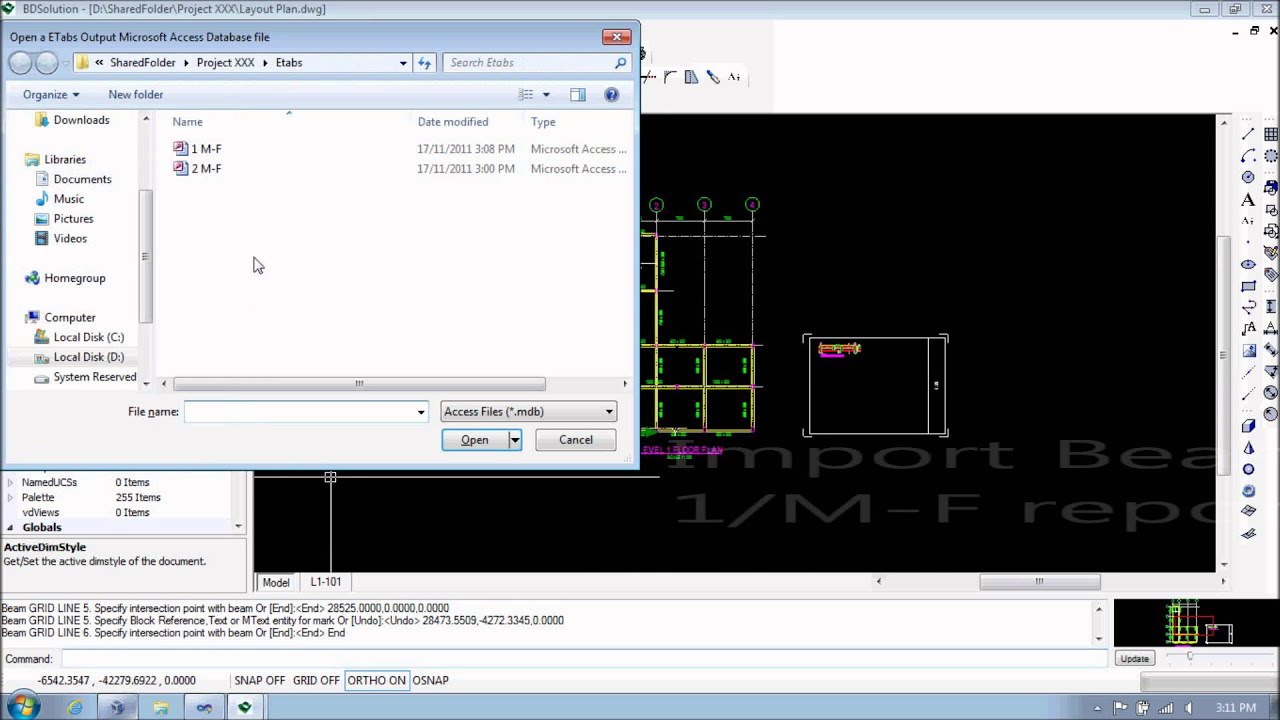Select the Line tool in right toolbar
The image size is (1280, 720).
point(1248,134)
